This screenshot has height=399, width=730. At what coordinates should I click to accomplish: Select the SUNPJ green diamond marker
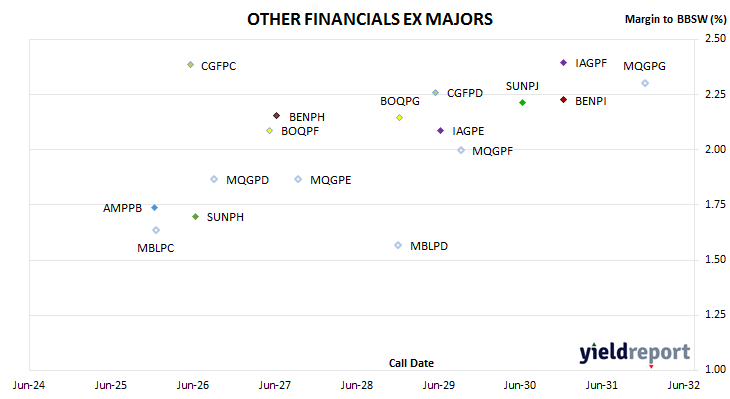(522, 102)
